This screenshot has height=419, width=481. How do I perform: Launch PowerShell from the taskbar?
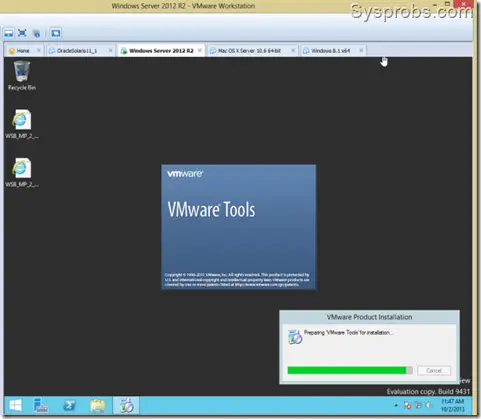click(69, 405)
